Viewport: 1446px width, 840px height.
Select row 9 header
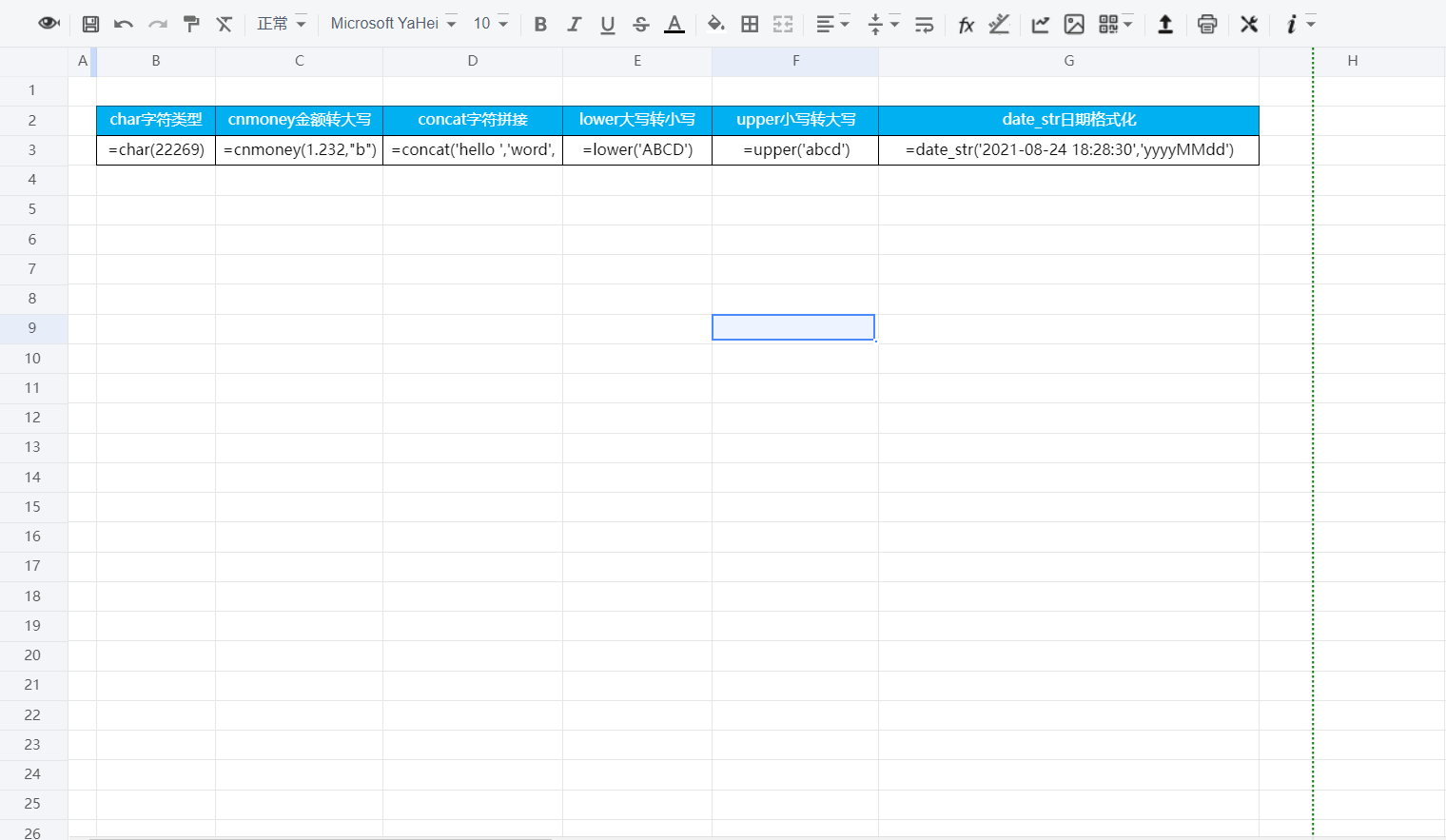(32, 328)
